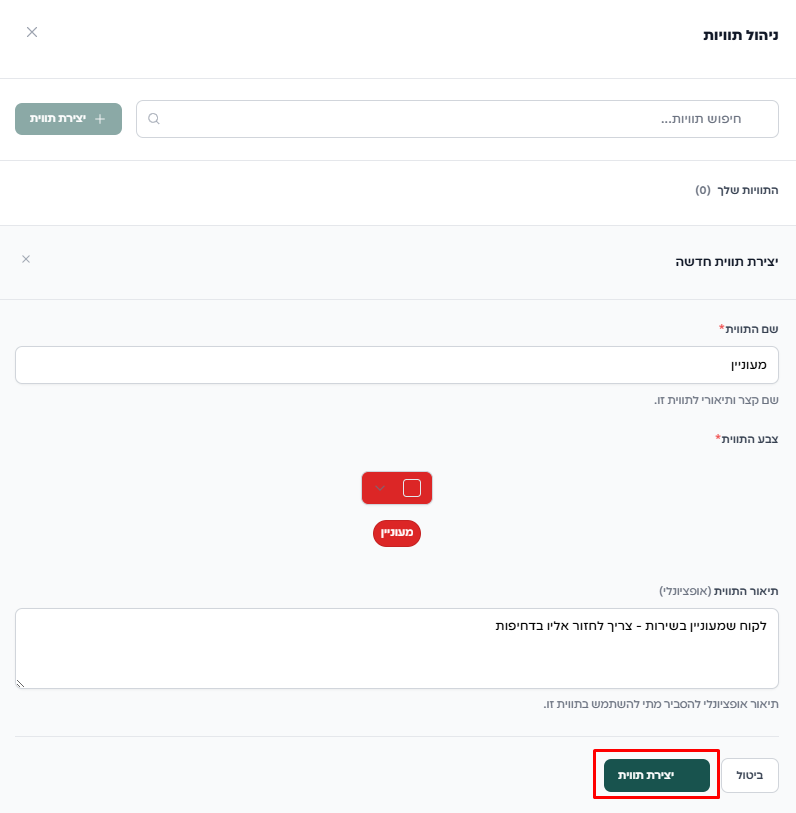Click the ניהול תוויות dialog title
Viewport: 796px width, 813px height.
(x=741, y=35)
